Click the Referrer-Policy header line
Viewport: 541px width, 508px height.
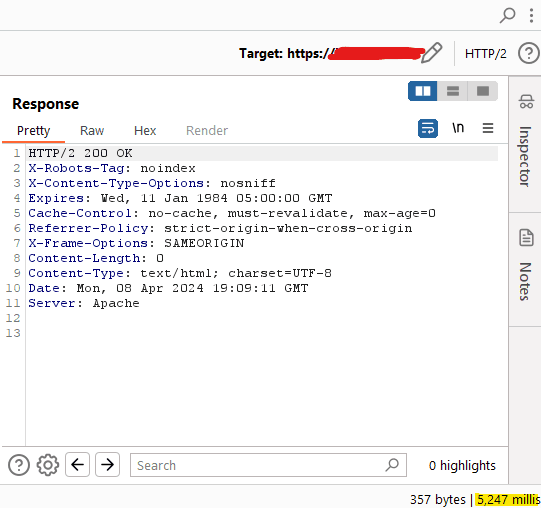click(x=220, y=228)
